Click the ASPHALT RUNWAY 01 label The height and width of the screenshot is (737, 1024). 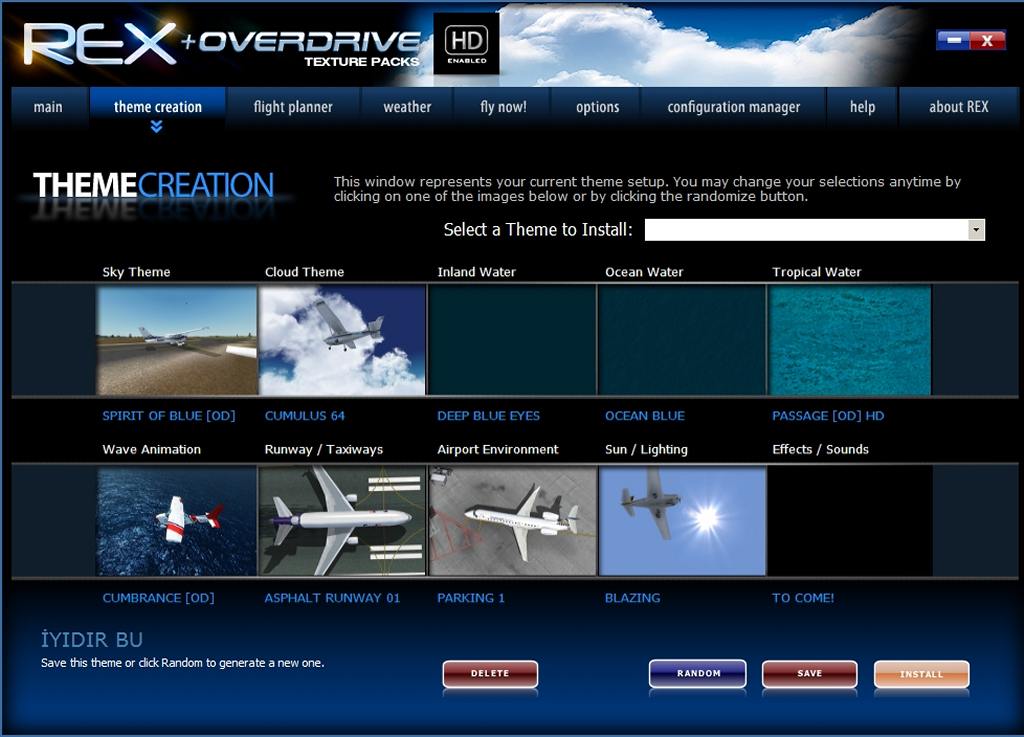pyautogui.click(x=332, y=598)
